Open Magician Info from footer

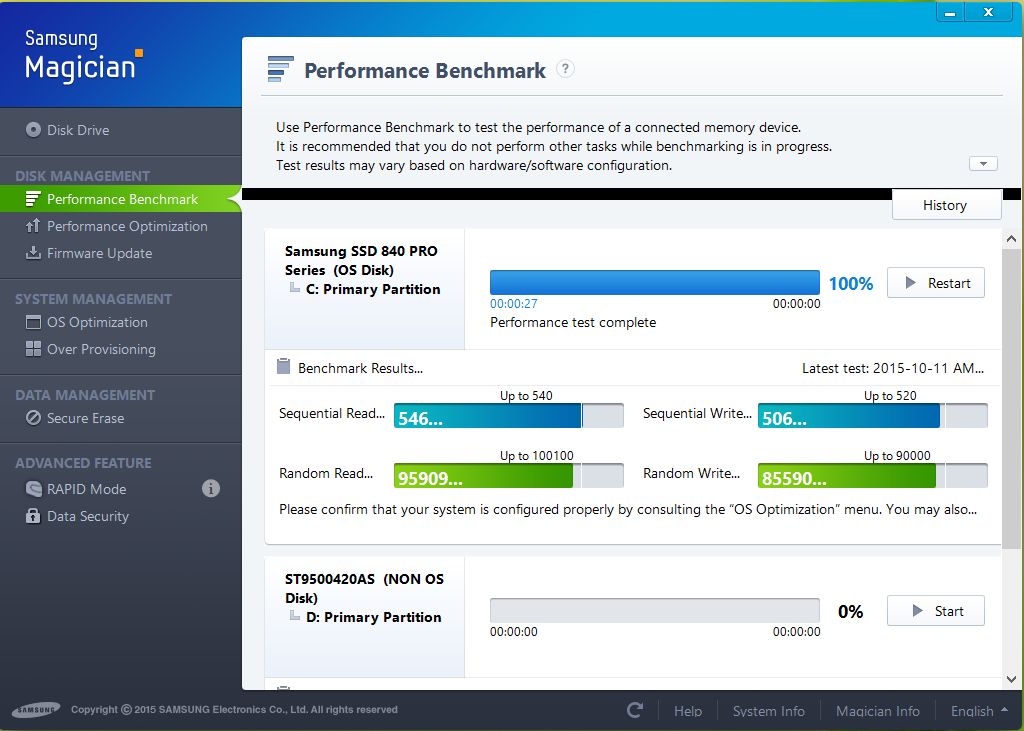[x=878, y=711]
